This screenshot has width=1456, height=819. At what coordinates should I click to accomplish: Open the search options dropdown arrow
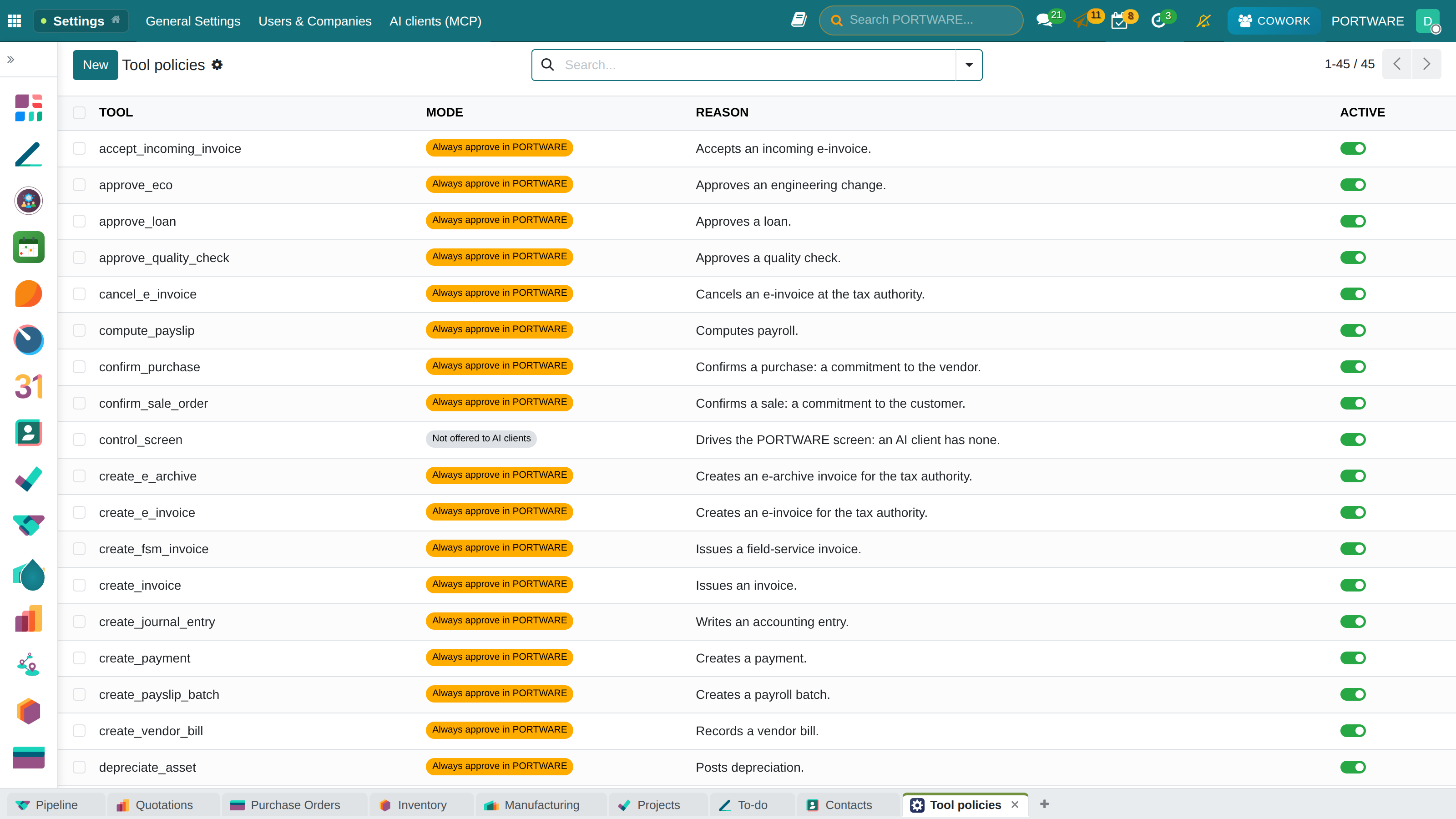pyautogui.click(x=969, y=65)
